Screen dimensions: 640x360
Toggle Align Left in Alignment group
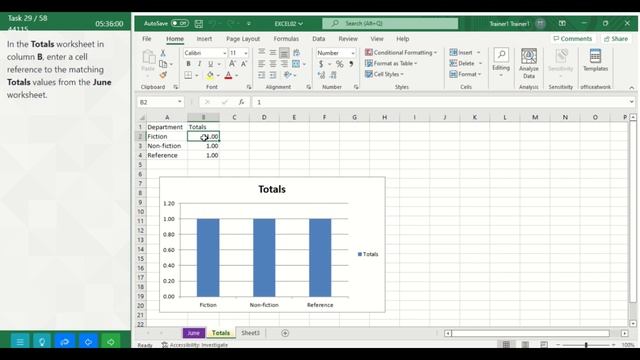coord(262,64)
